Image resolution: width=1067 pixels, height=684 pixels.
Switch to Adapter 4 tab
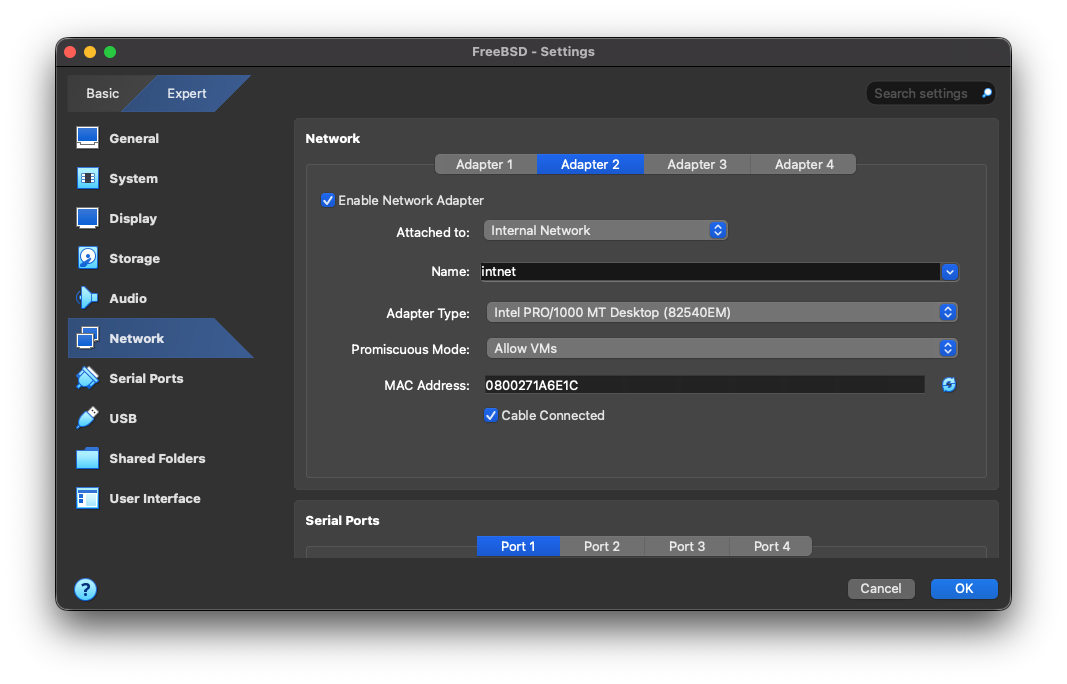[x=804, y=164]
